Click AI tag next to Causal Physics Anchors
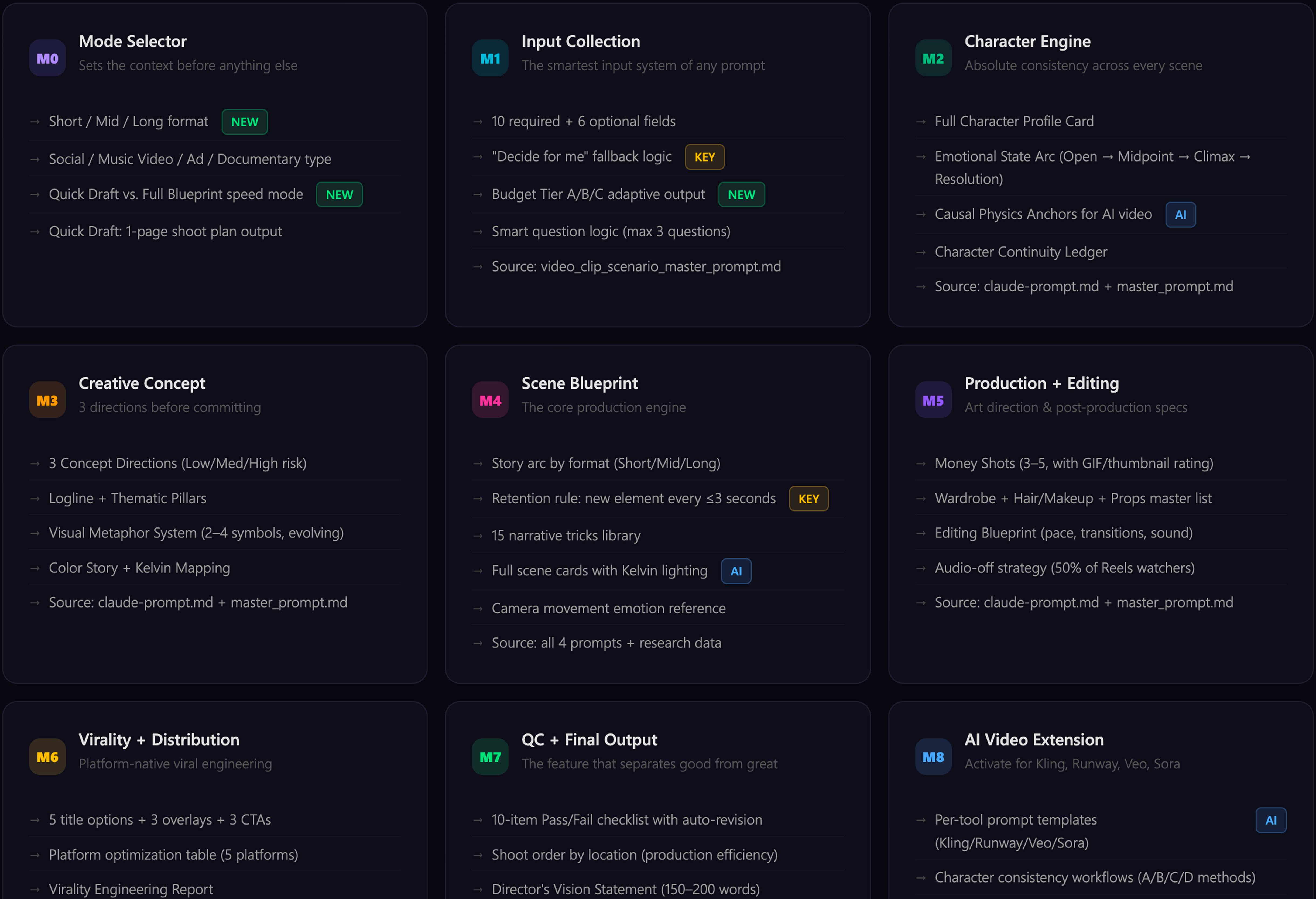Viewport: 1316px width, 899px height. [x=1180, y=215]
